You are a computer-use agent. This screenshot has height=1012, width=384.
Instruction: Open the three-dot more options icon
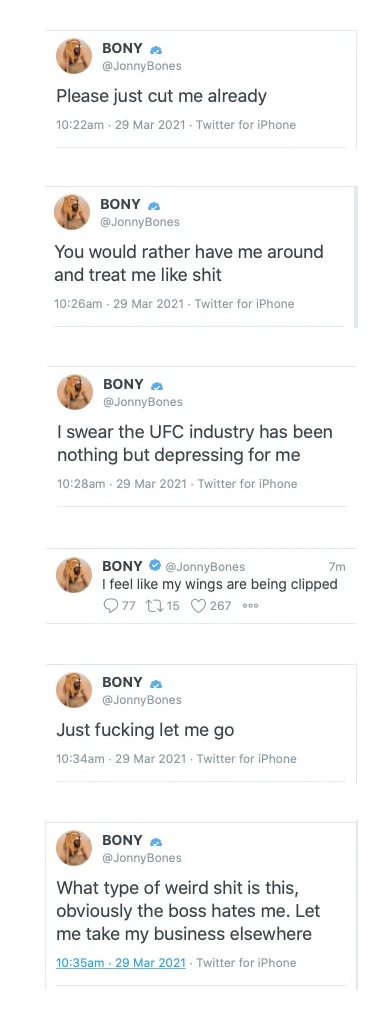coord(250,606)
